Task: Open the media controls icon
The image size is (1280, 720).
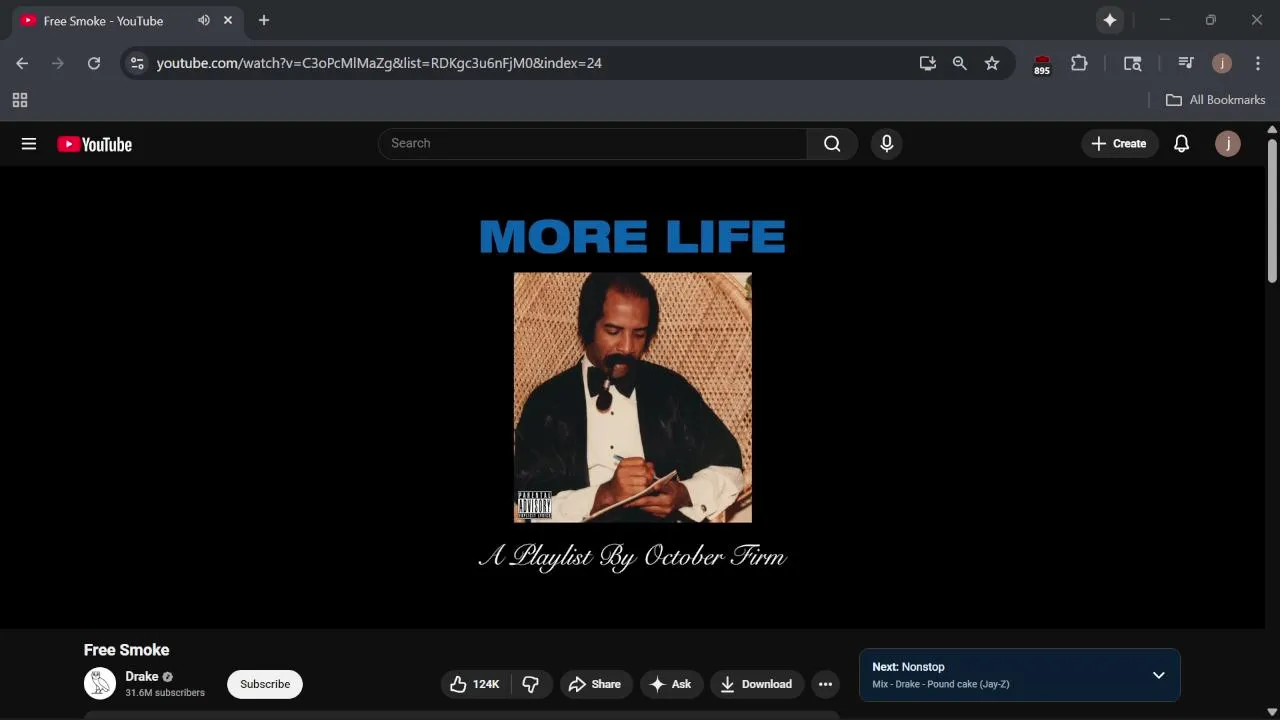Action: [1186, 63]
